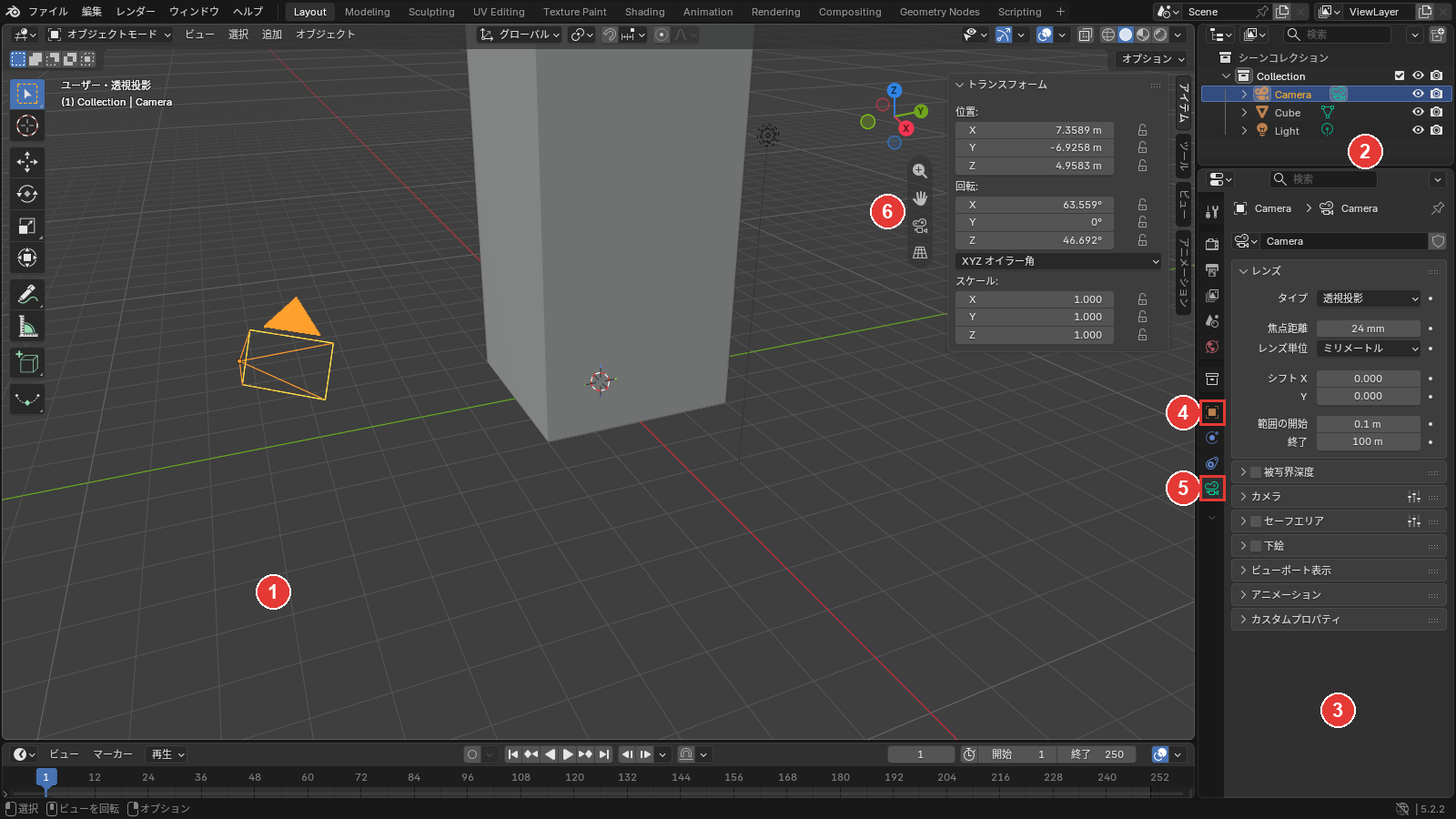Viewport: 1456px width, 819px height.
Task: Select the Annotate pencil tool
Action: [x=27, y=295]
